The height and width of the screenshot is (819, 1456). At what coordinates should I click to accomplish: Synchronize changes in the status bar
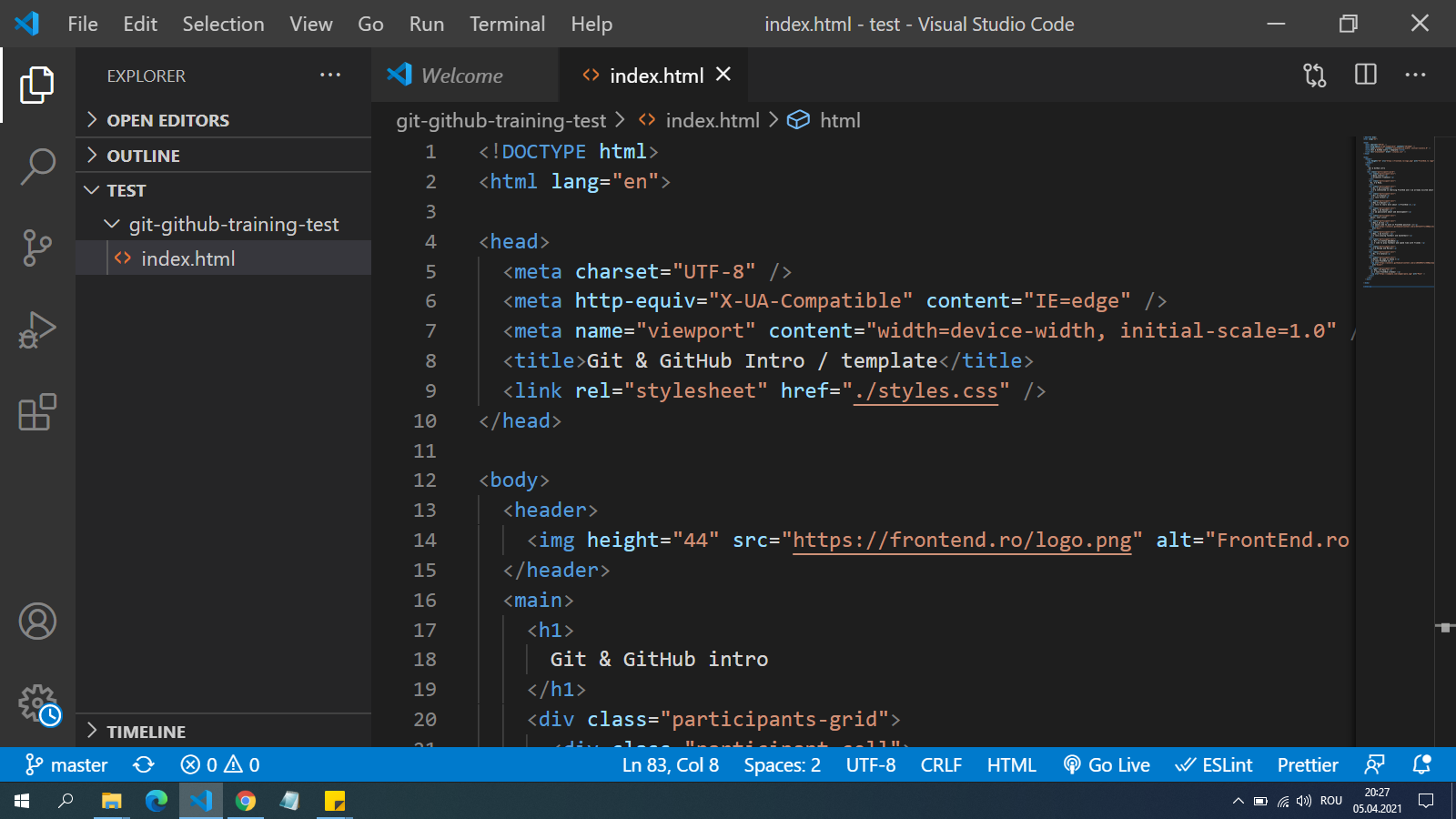click(x=144, y=765)
